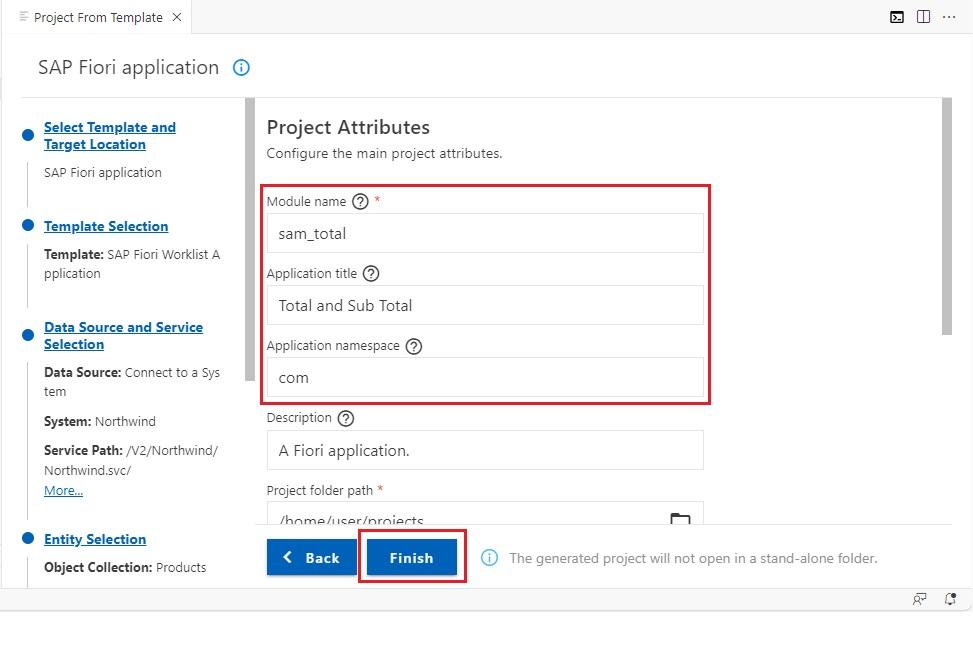
Task: Click 'Service Path: /V2/Northwind/Northwind.svc/' text
Action: tap(131, 460)
